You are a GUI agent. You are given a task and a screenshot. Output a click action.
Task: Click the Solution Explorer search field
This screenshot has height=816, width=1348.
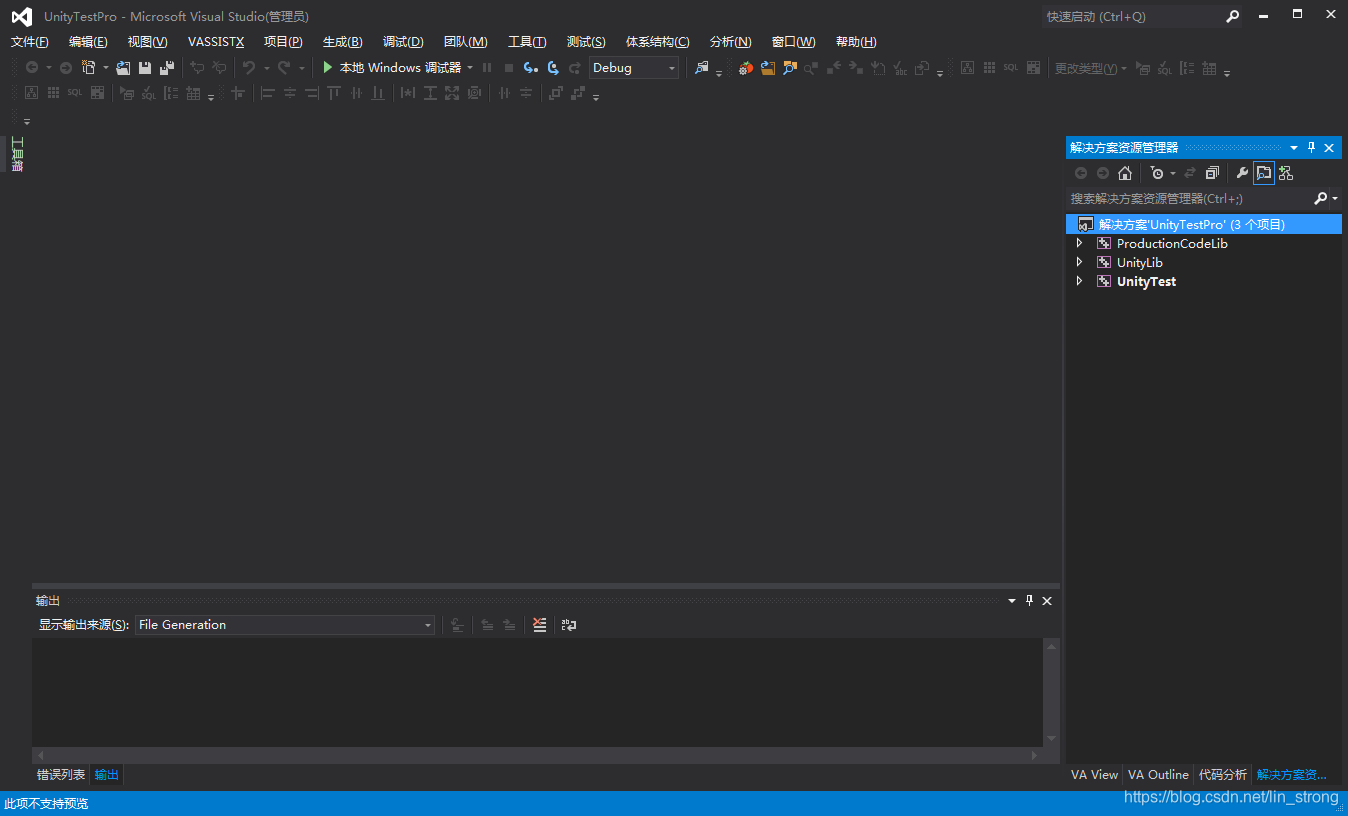point(1188,199)
